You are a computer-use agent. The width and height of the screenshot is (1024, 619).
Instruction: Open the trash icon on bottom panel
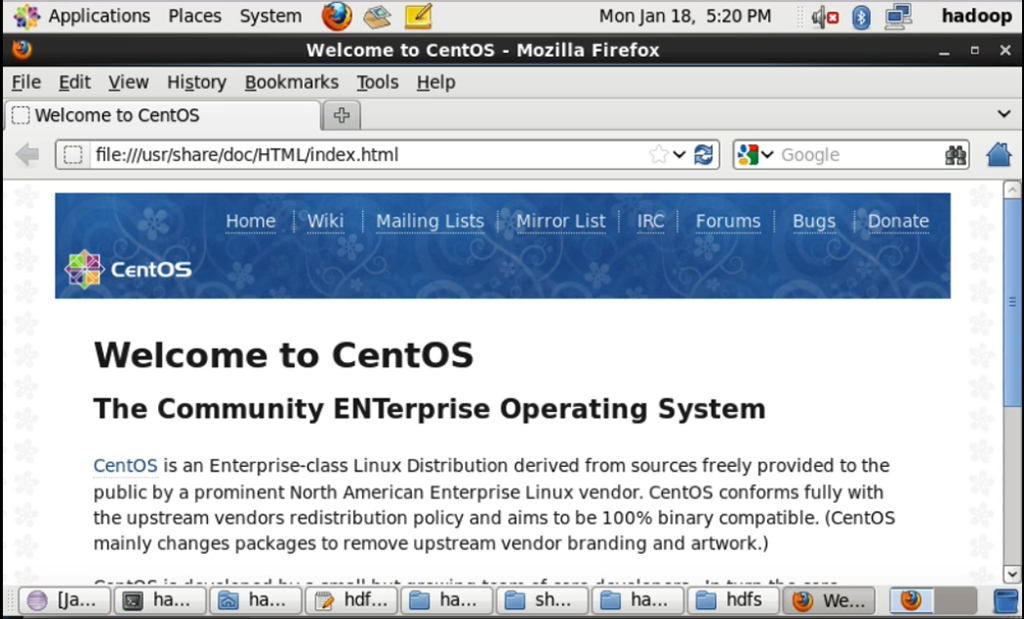1005,600
